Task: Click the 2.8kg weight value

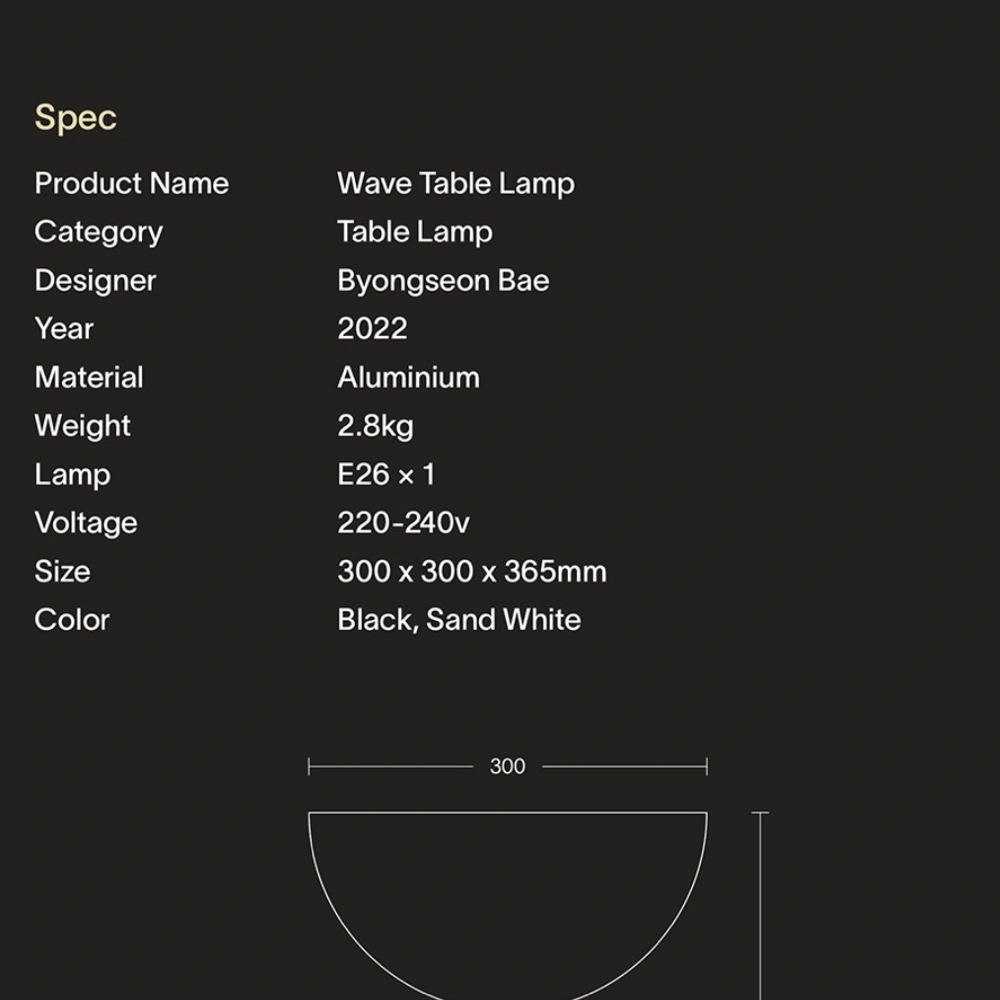Action: (375, 426)
